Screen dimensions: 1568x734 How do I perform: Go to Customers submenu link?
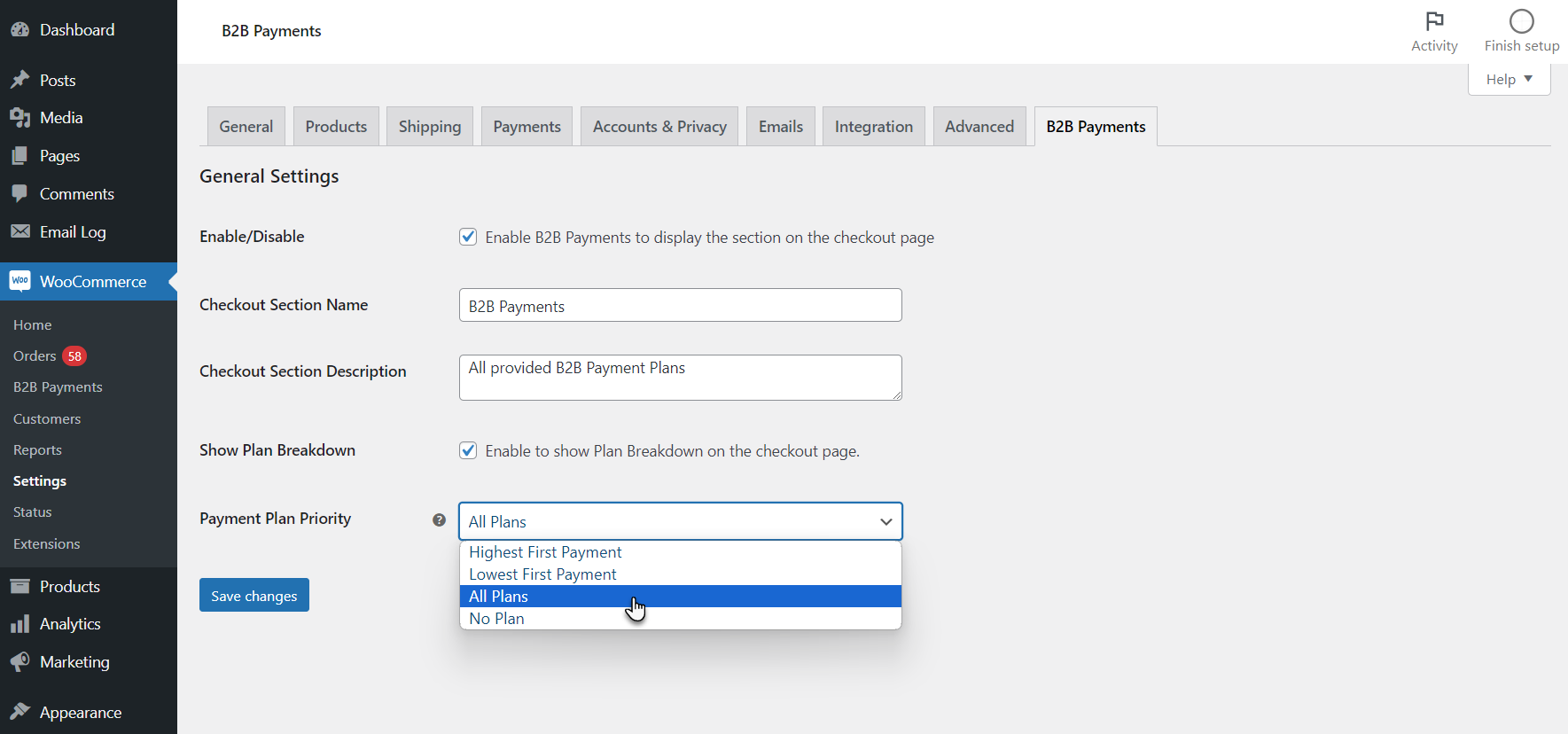click(47, 418)
